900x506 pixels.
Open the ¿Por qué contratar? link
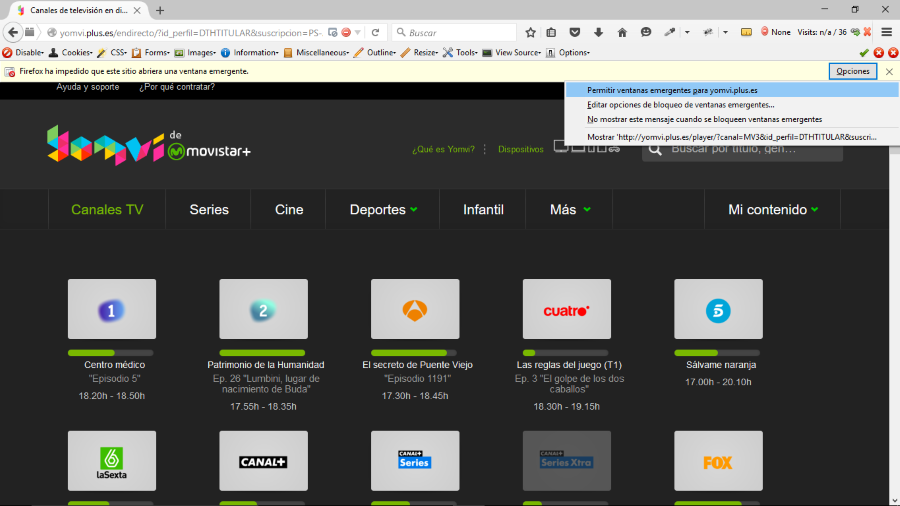tap(177, 87)
